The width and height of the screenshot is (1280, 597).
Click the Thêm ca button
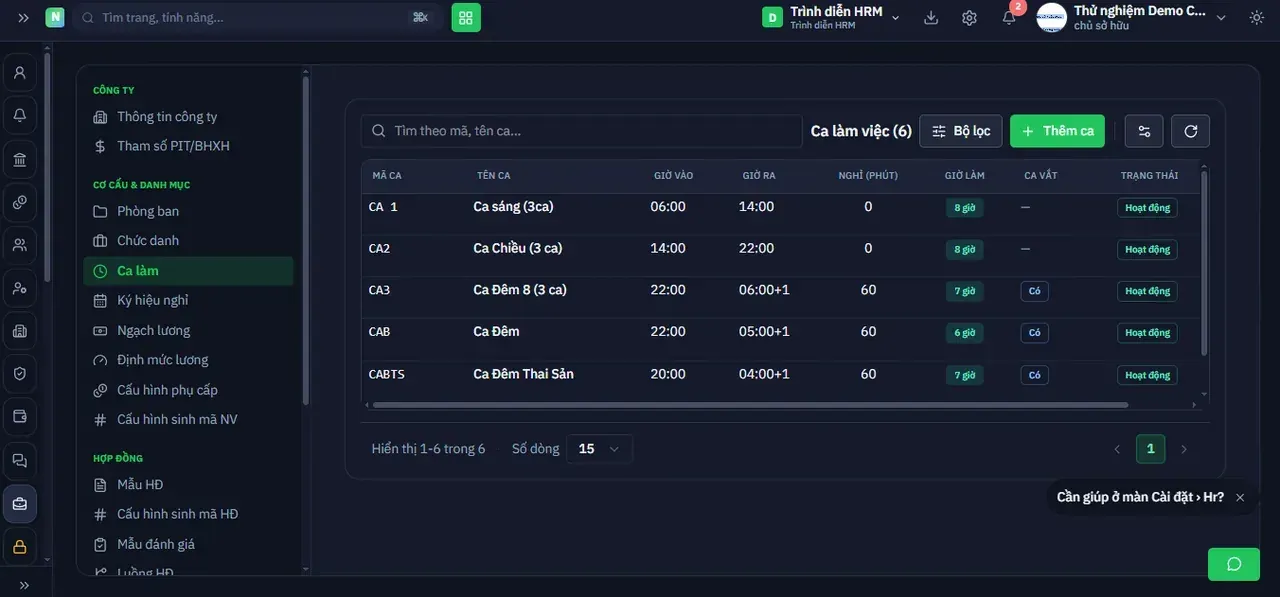tap(1057, 131)
